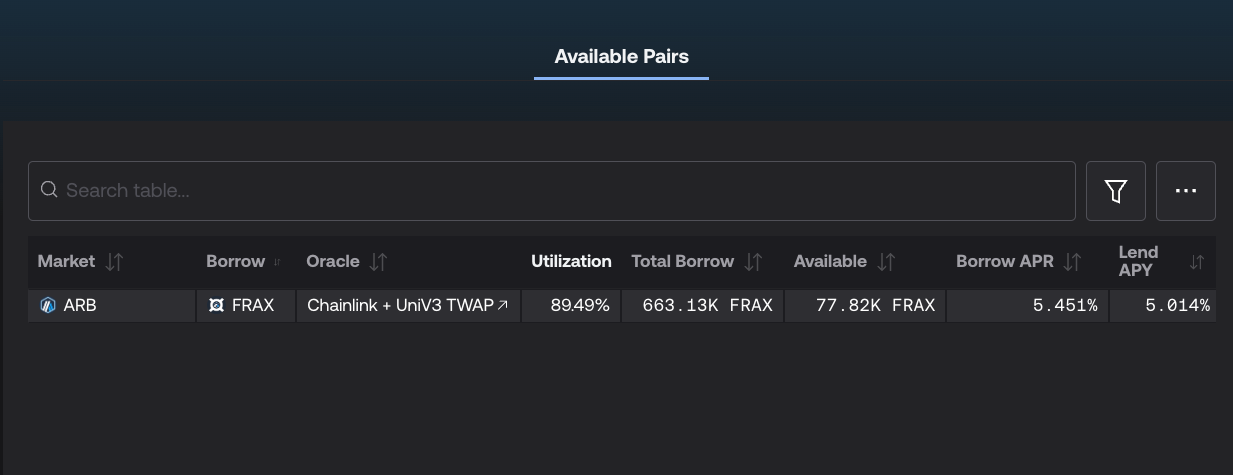
Task: Sort by Total Borrow arrows
Action: pyautogui.click(x=753, y=262)
